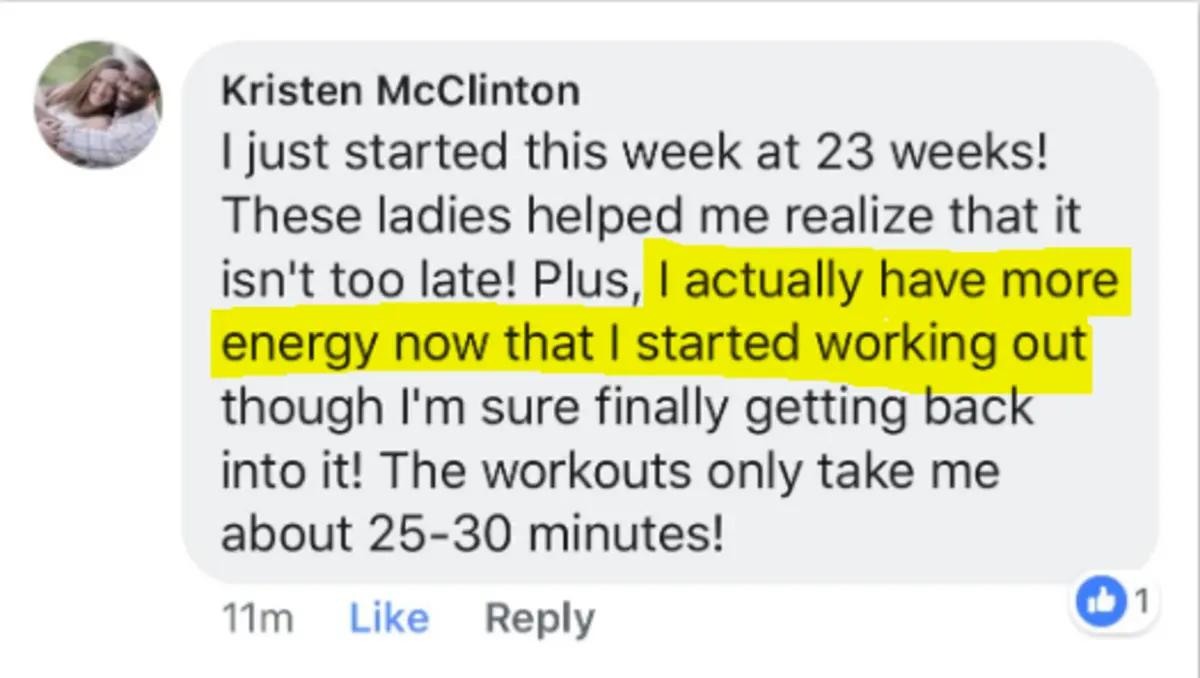Open Kristen McClinton's profile picture
1200x678 pixels.
point(97,104)
